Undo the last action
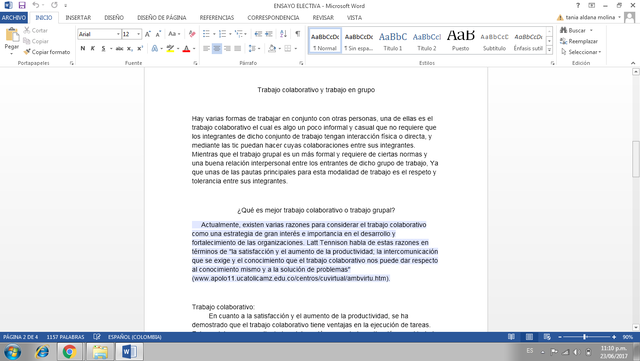The height and width of the screenshot is (361, 640). tap(36, 5)
